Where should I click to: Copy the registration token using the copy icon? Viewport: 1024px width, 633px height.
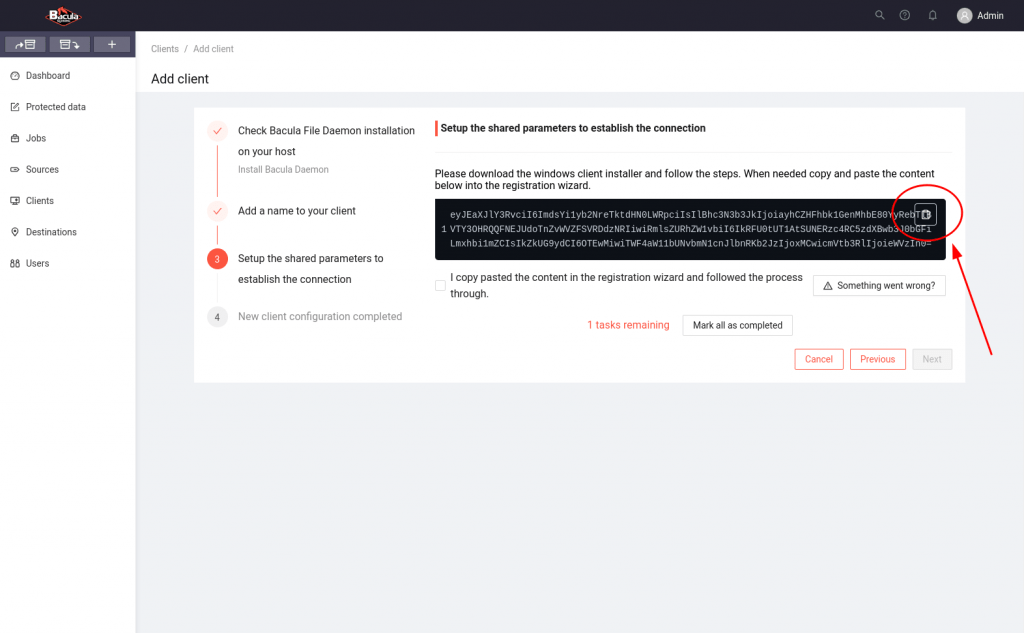926,215
